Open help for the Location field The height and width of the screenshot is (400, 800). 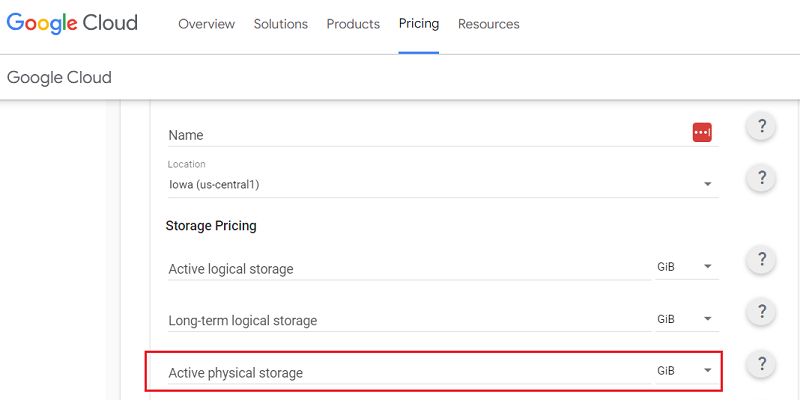[x=762, y=178]
